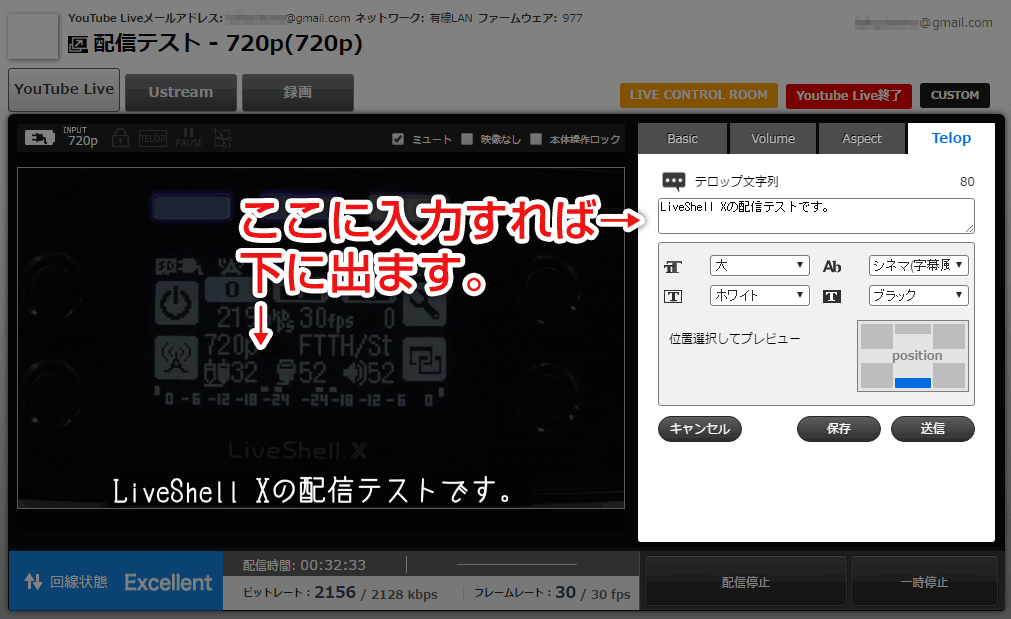Click the crop icon in the preview toolbar
Image resolution: width=1011 pixels, height=619 pixels.
(x=223, y=138)
